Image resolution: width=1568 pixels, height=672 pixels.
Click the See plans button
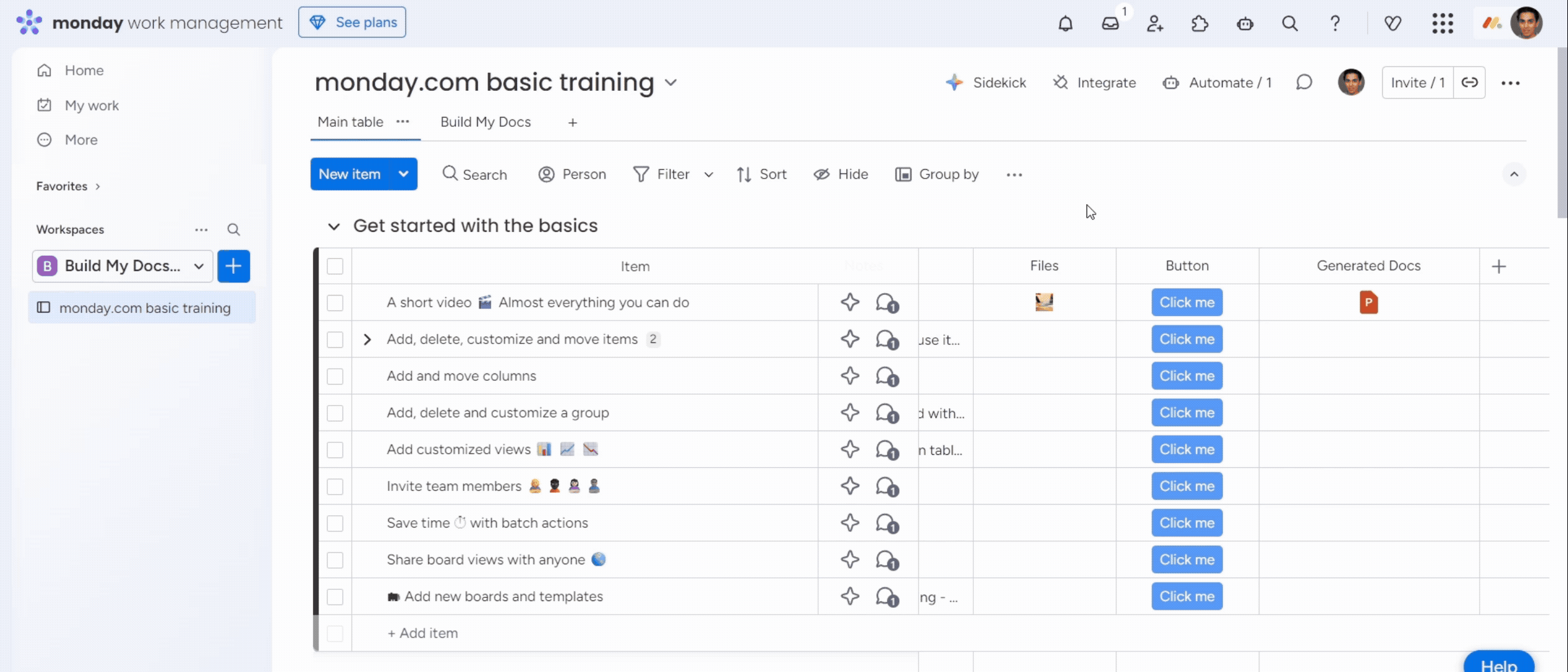(352, 22)
